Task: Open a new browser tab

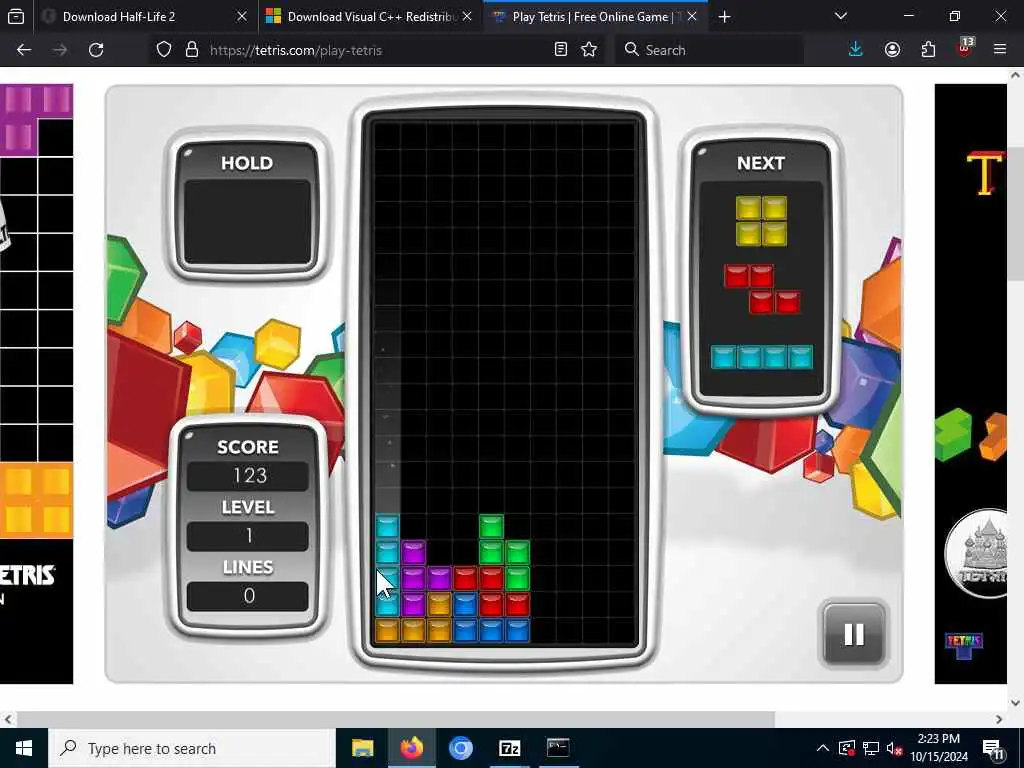Action: click(x=724, y=17)
